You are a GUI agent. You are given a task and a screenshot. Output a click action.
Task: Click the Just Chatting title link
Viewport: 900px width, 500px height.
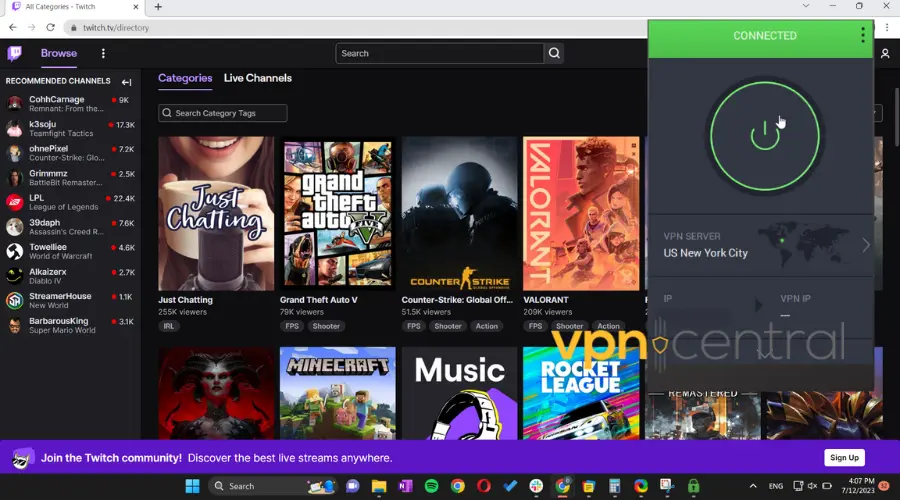[x=185, y=300]
